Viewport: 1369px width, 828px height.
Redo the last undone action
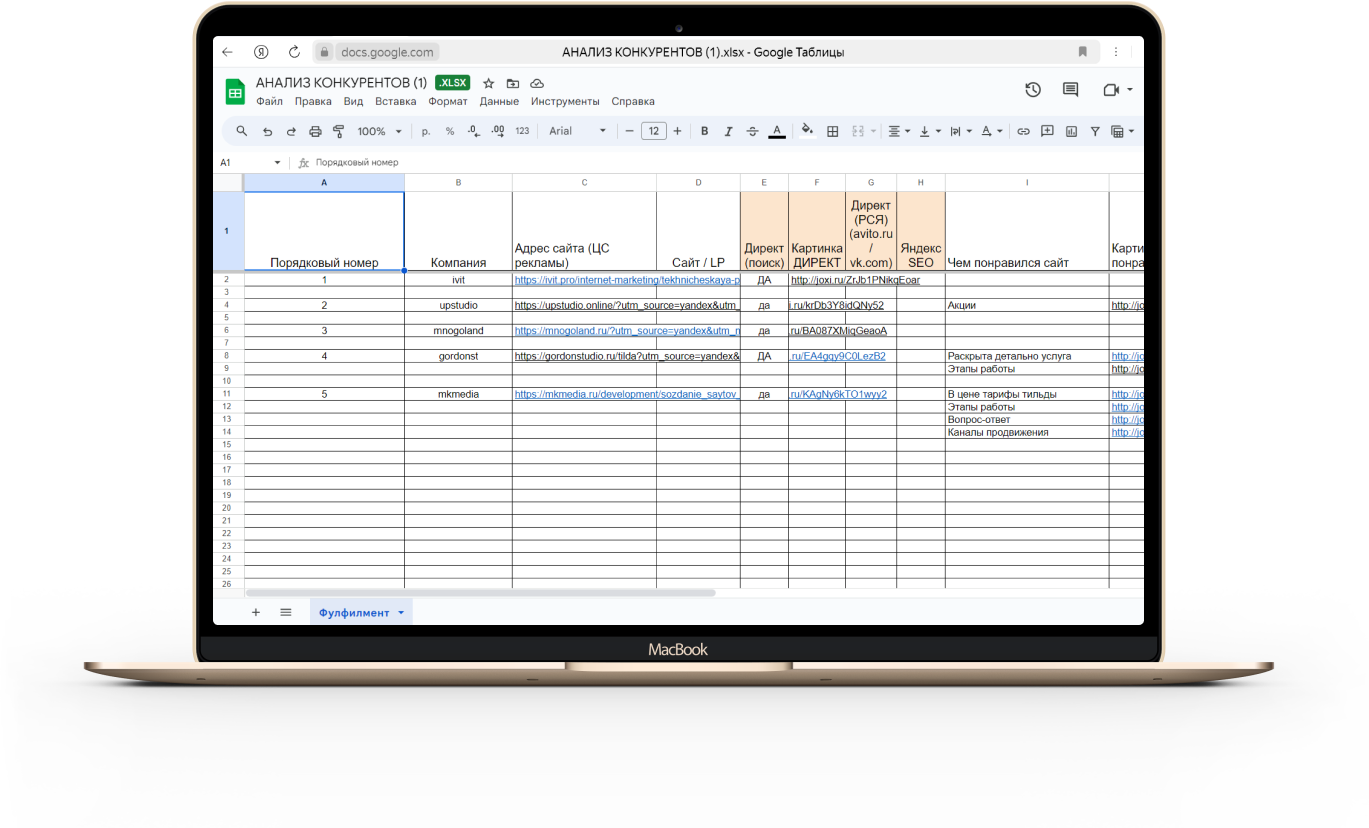pos(291,131)
